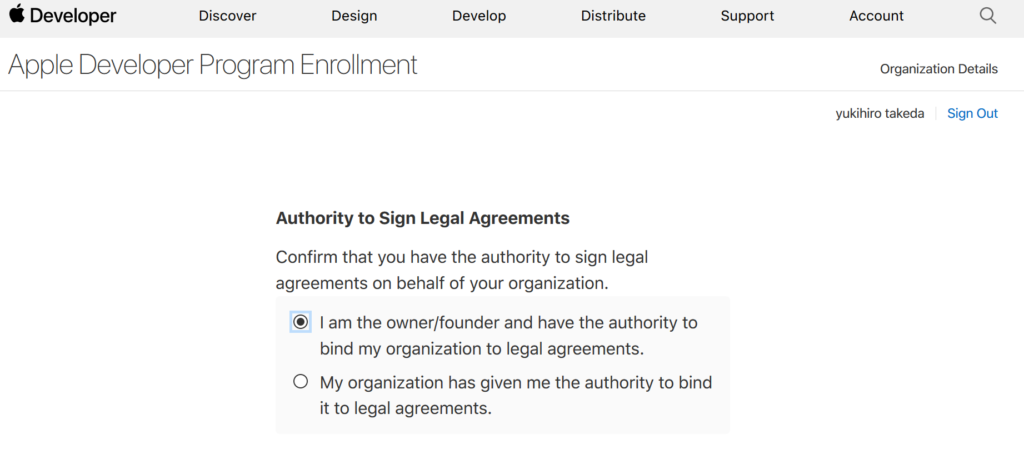Screen dimensions: 1024x469
Task: Click the "it to legal agreements." label line
Action: point(406,409)
